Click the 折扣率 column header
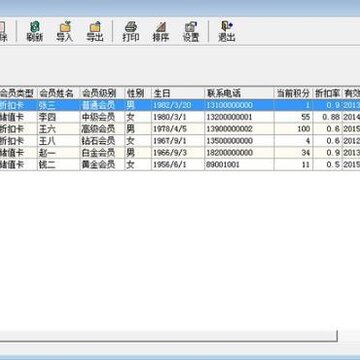This screenshot has height=360, width=360. click(327, 93)
